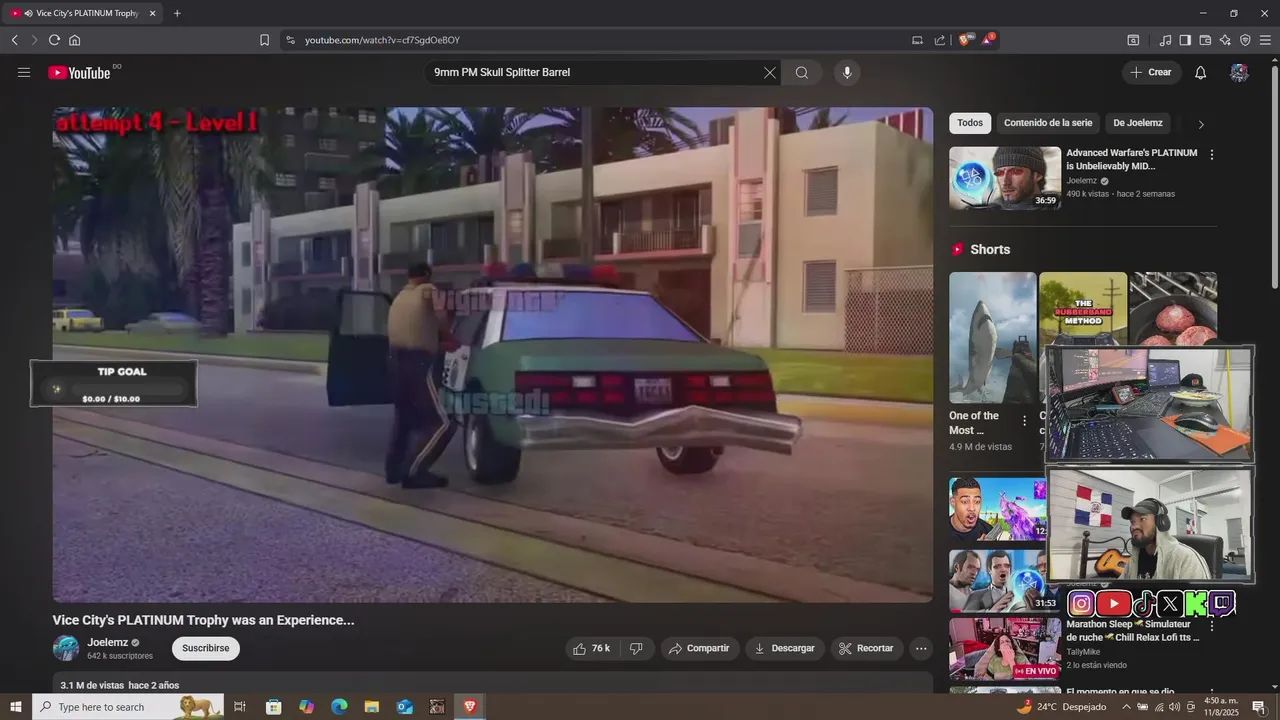
Task: Open a new browser tab
Action: click(x=177, y=13)
